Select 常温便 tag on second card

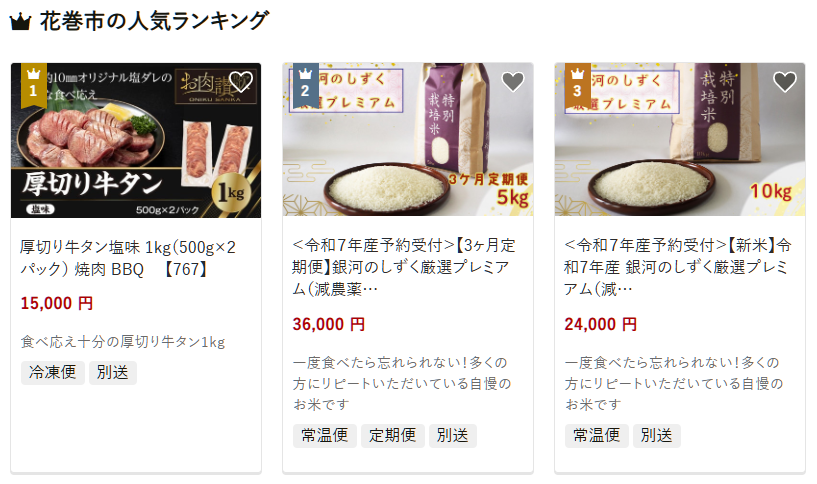(x=325, y=436)
